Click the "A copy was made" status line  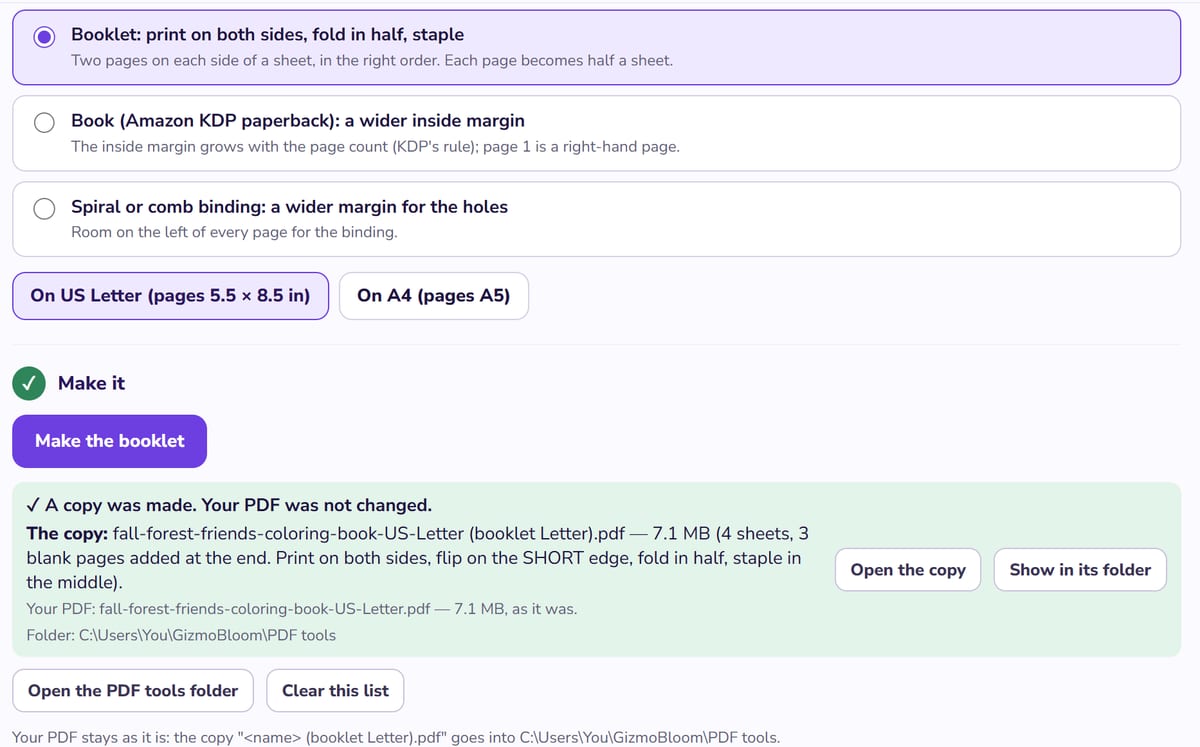(x=229, y=505)
